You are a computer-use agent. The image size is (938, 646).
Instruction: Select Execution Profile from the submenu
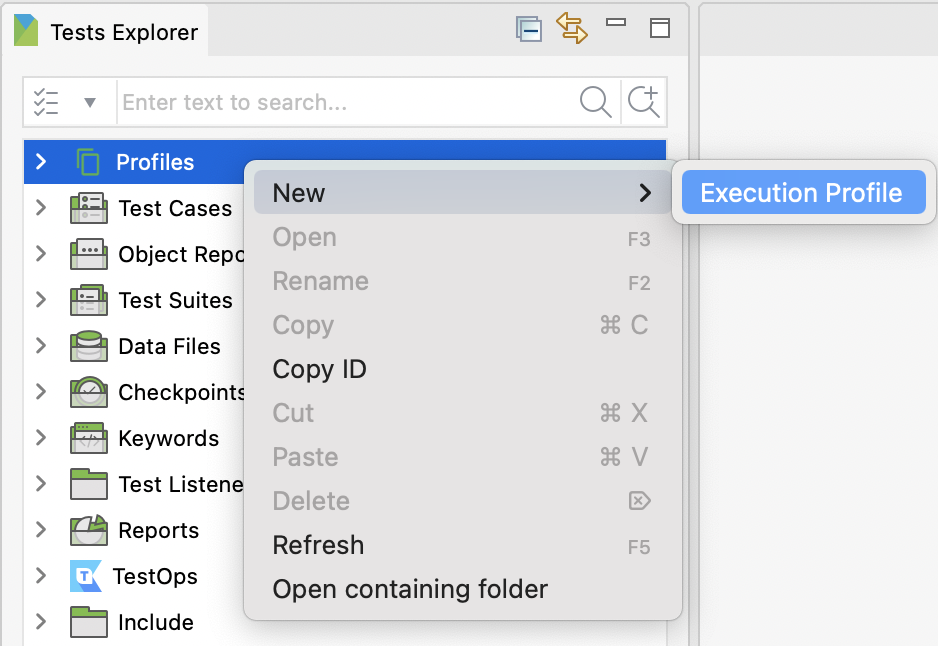[802, 193]
